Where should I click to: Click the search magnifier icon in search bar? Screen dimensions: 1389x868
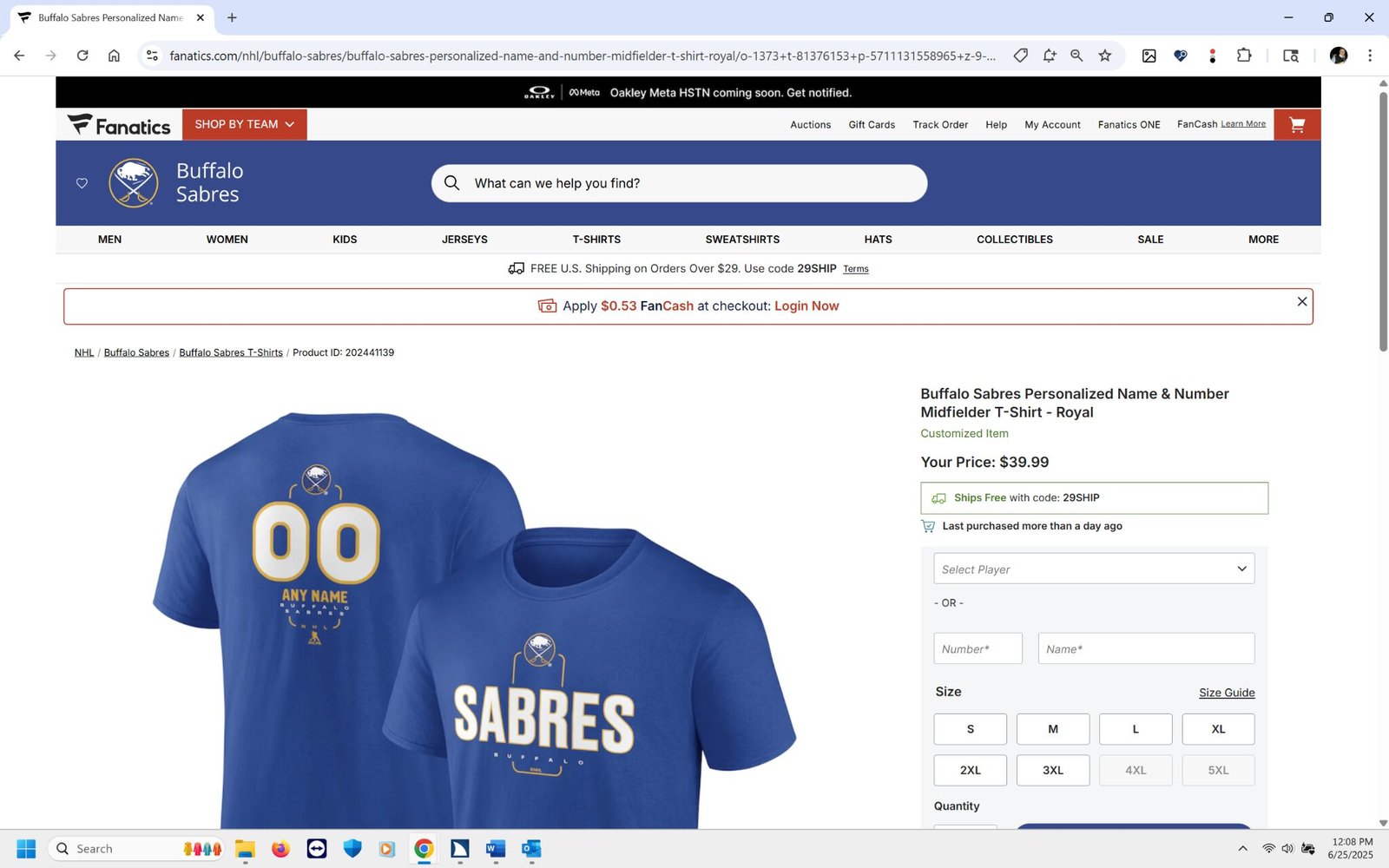coord(451,183)
